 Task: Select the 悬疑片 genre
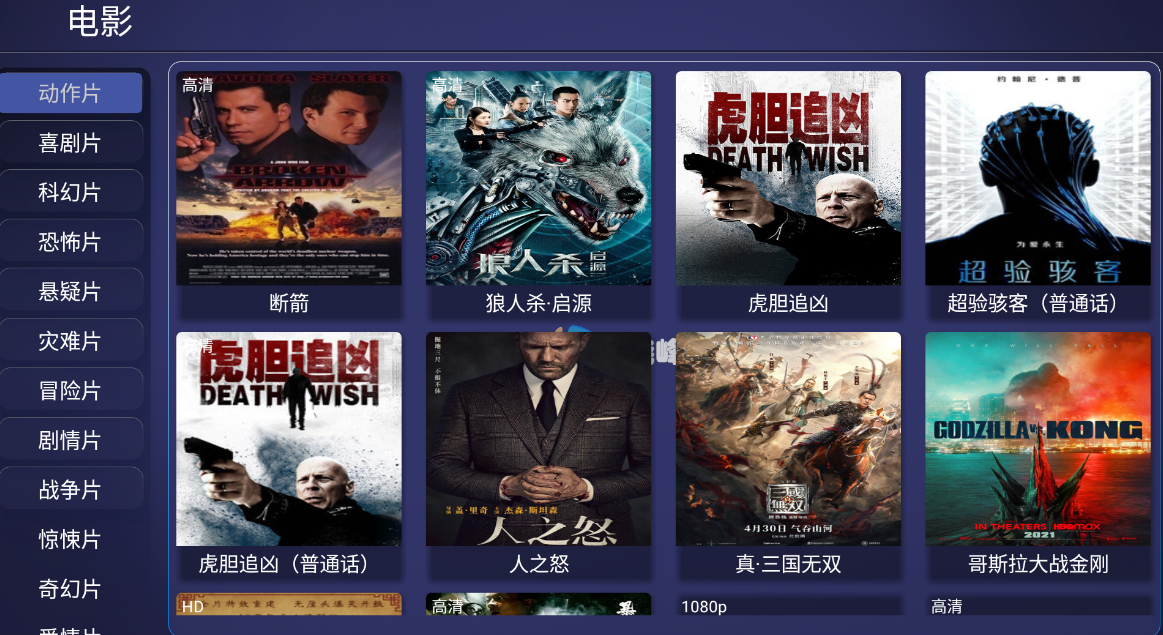click(71, 292)
